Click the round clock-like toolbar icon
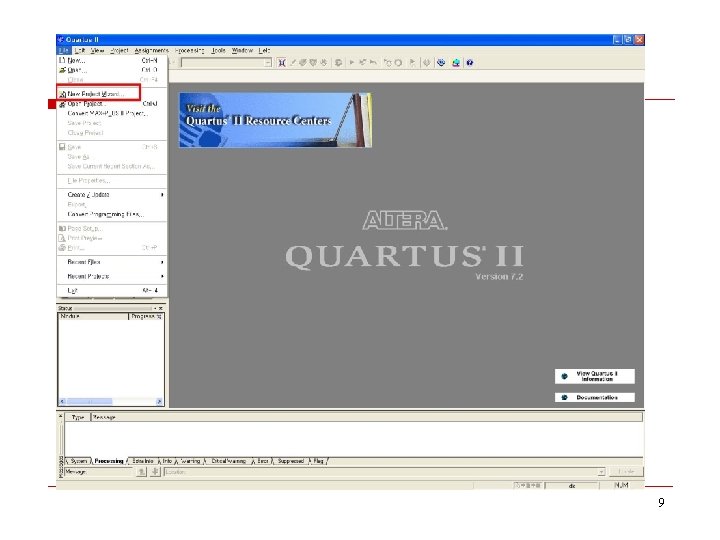 pyautogui.click(x=398, y=62)
